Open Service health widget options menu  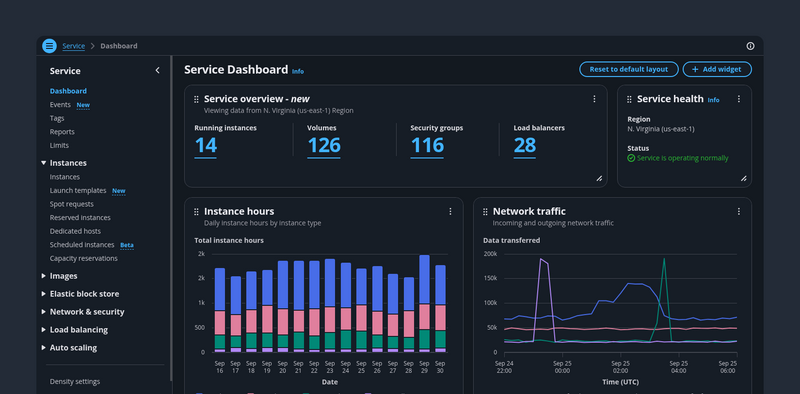coord(738,99)
